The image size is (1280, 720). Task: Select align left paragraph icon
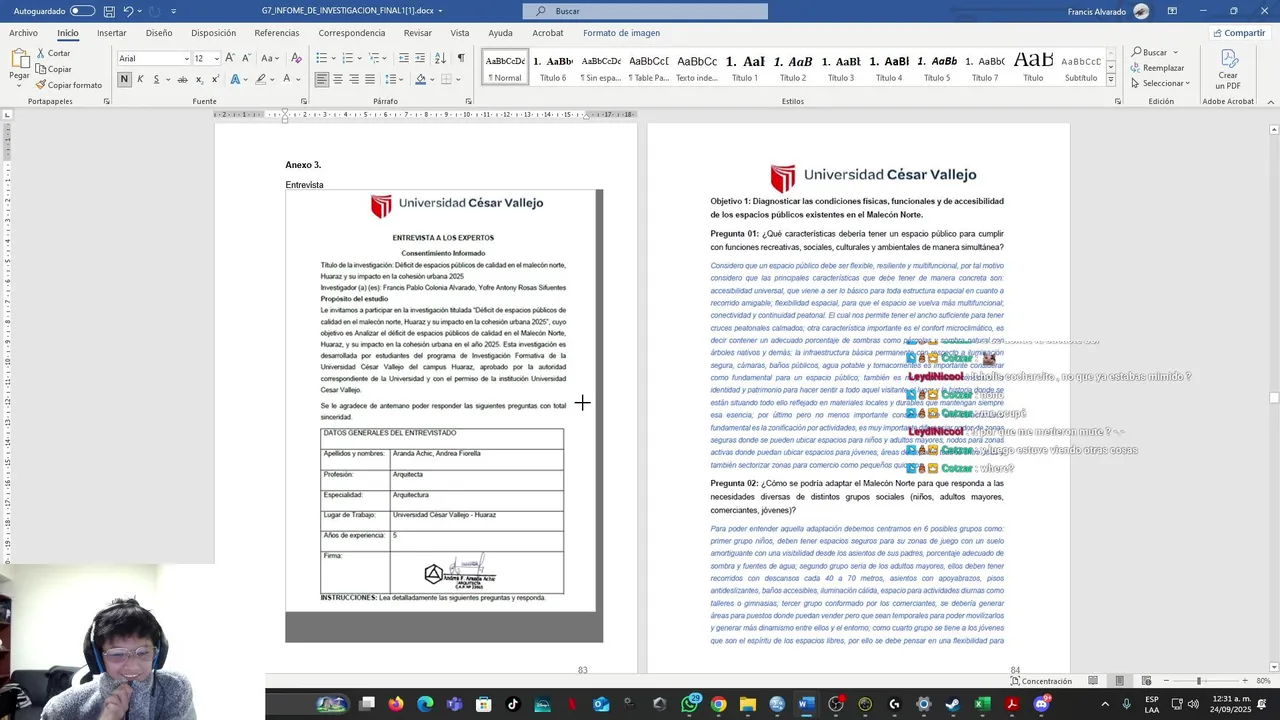click(322, 79)
